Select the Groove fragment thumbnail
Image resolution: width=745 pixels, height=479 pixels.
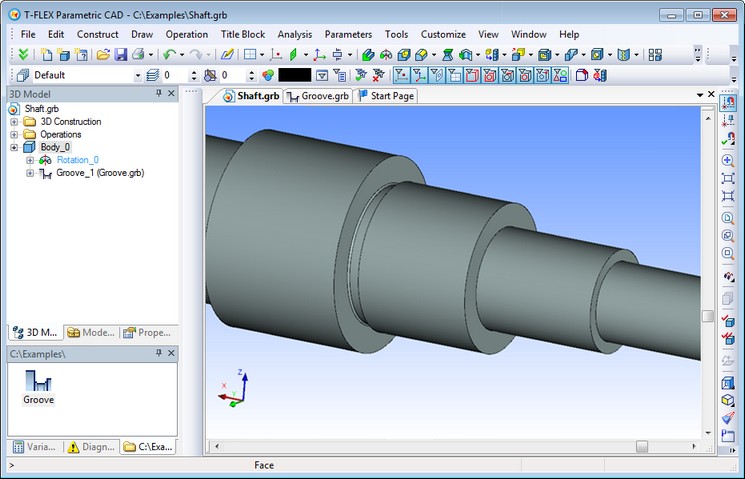click(x=38, y=386)
